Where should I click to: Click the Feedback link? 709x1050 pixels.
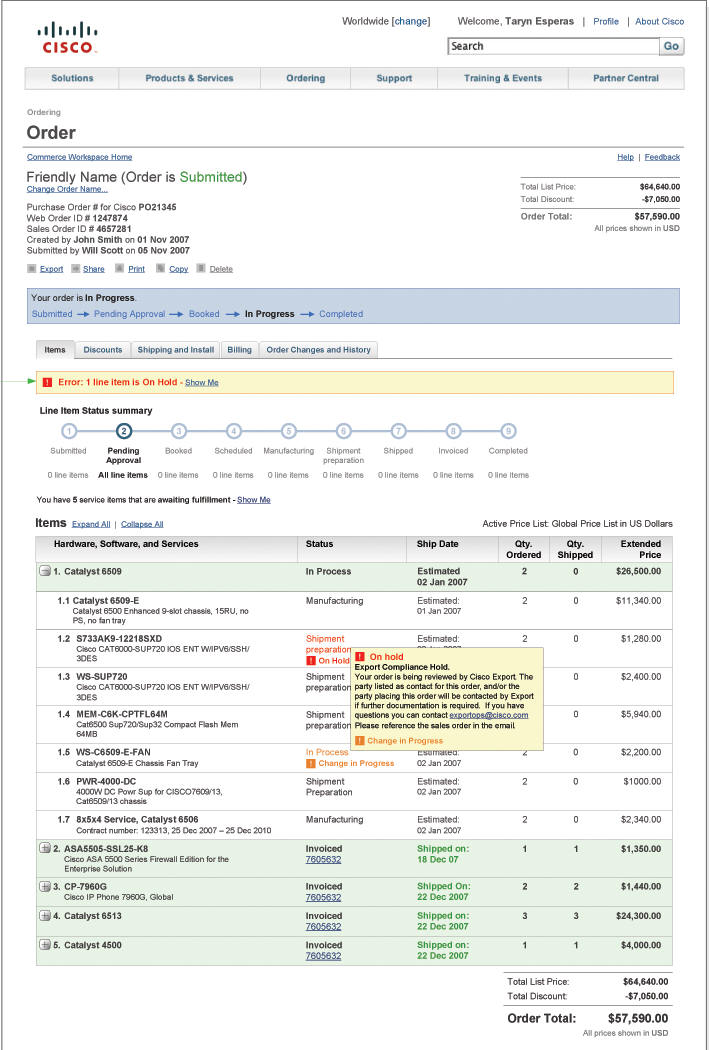(662, 157)
